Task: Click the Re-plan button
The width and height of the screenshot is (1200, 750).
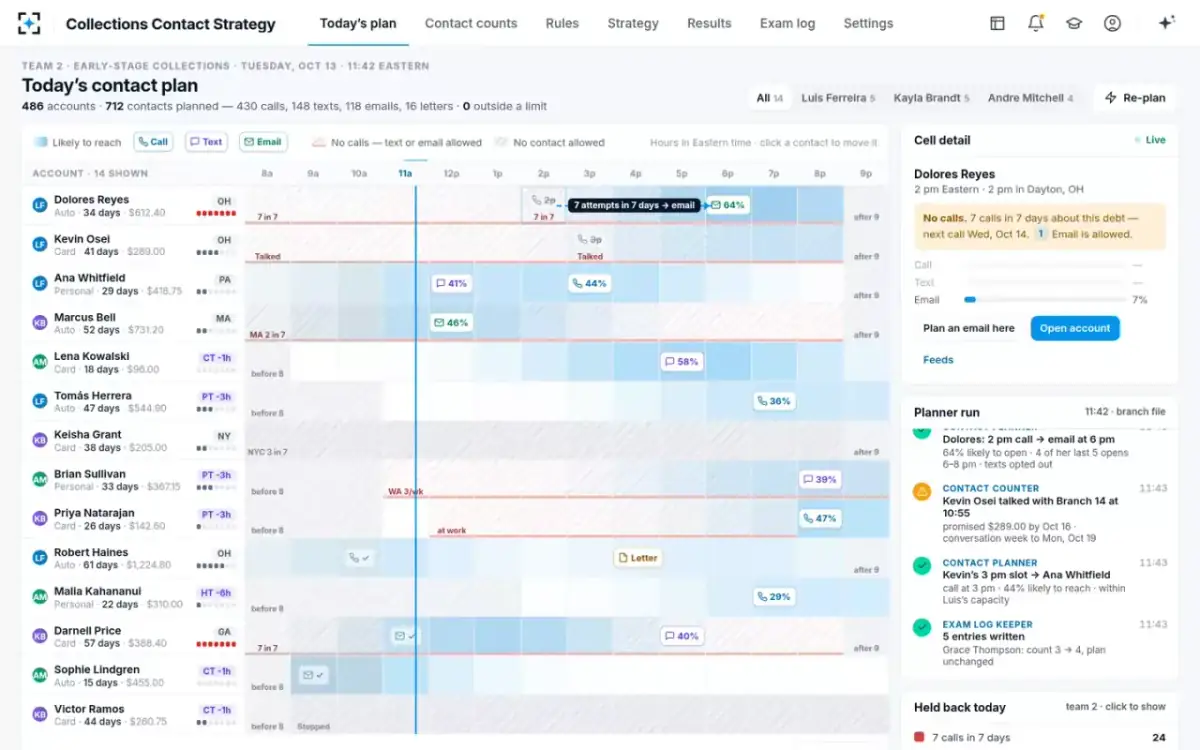Action: tap(1135, 98)
